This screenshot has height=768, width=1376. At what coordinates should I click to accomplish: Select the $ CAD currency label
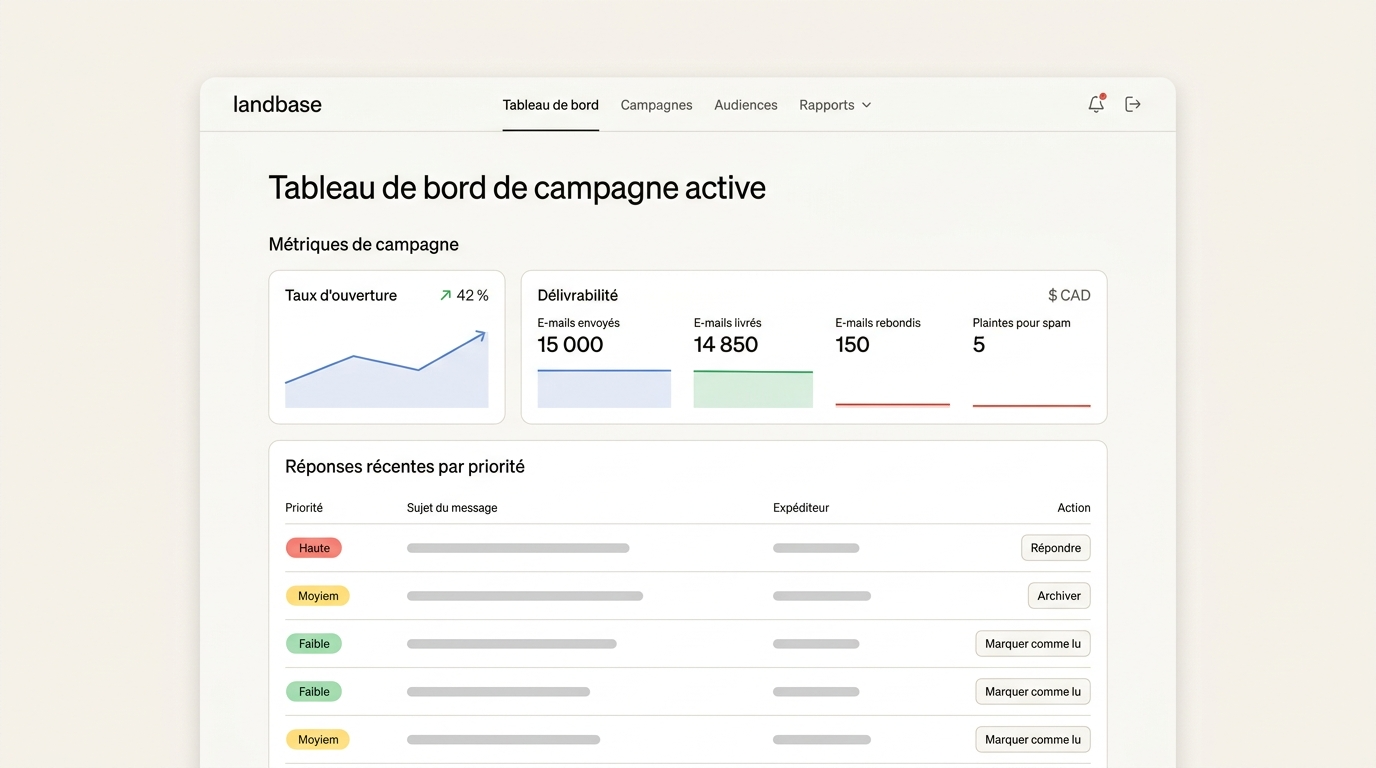1069,295
